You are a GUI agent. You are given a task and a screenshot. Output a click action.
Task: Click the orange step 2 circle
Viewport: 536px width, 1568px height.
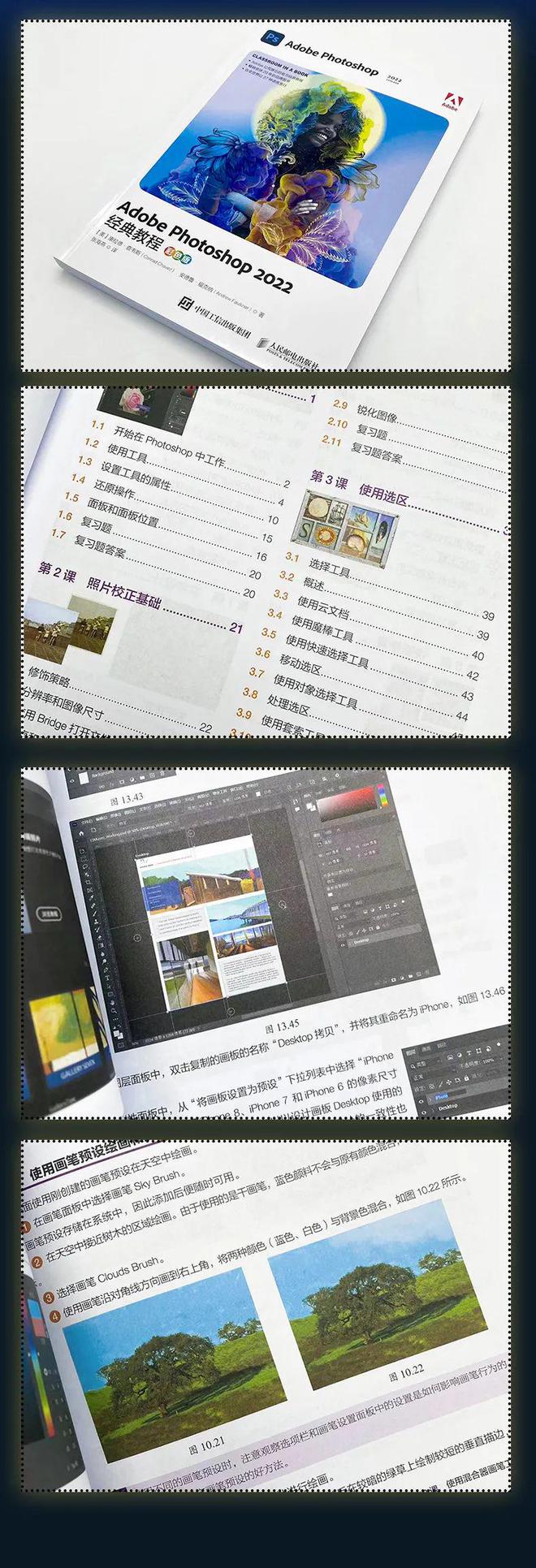37,1263
